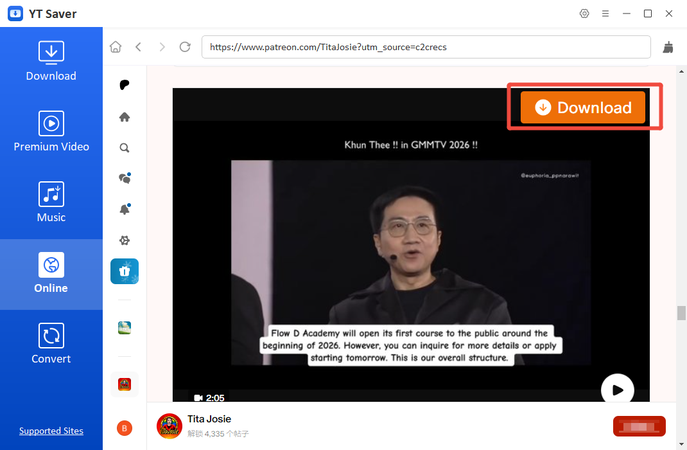This screenshot has height=450, width=687.
Task: Open the Premium Video section
Action: (51, 131)
